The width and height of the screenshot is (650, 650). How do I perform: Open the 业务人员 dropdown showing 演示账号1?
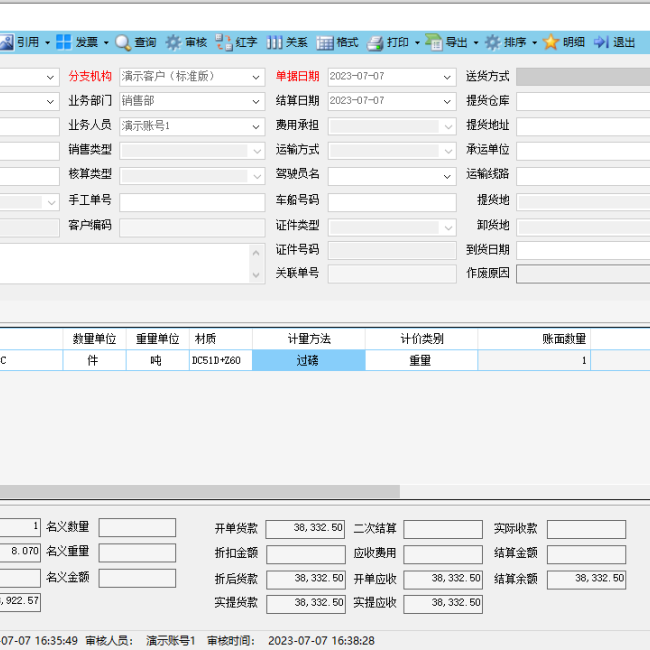pyautogui.click(x=256, y=126)
